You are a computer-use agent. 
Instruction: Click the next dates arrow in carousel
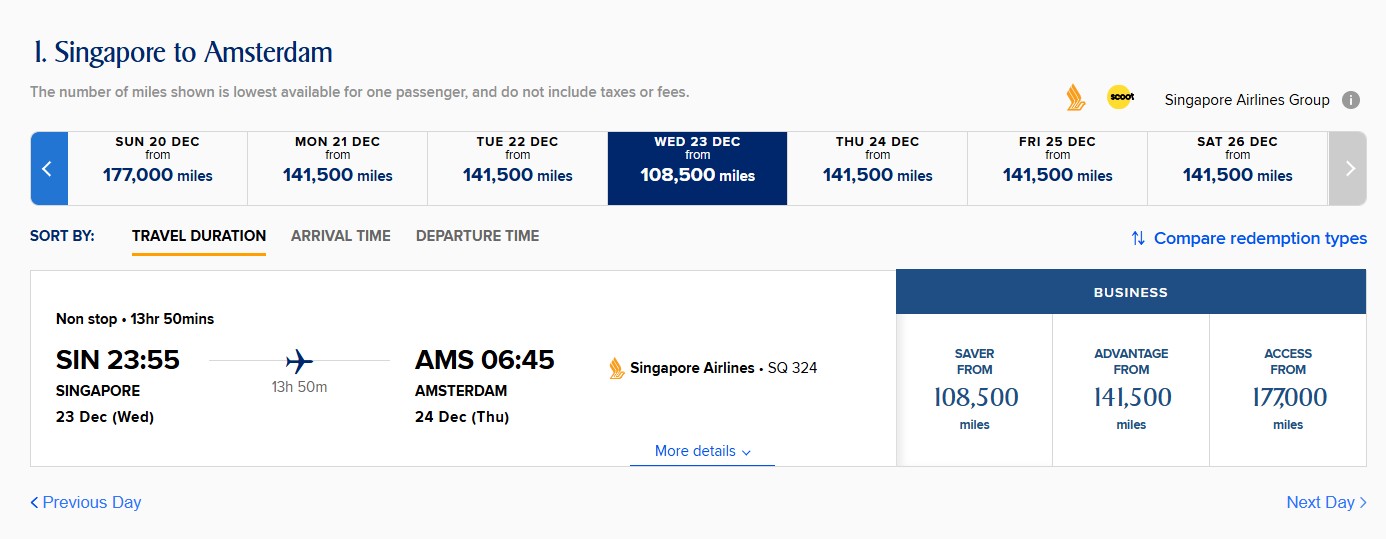pos(1348,168)
